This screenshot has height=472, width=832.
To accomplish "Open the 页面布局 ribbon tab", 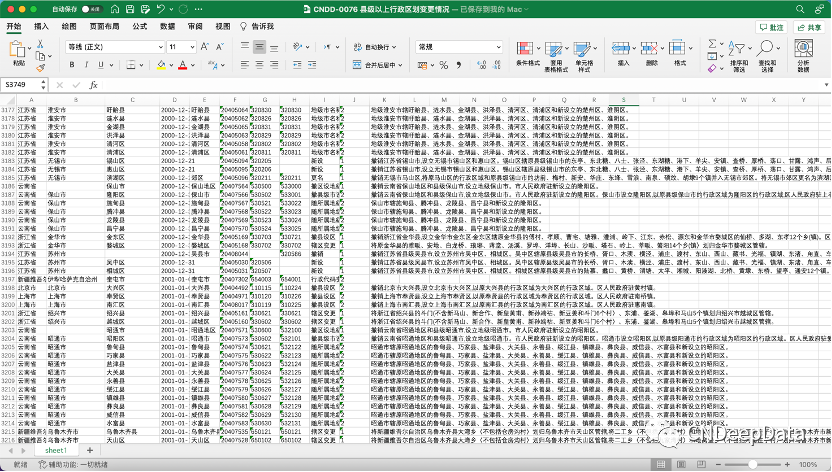I will (104, 27).
